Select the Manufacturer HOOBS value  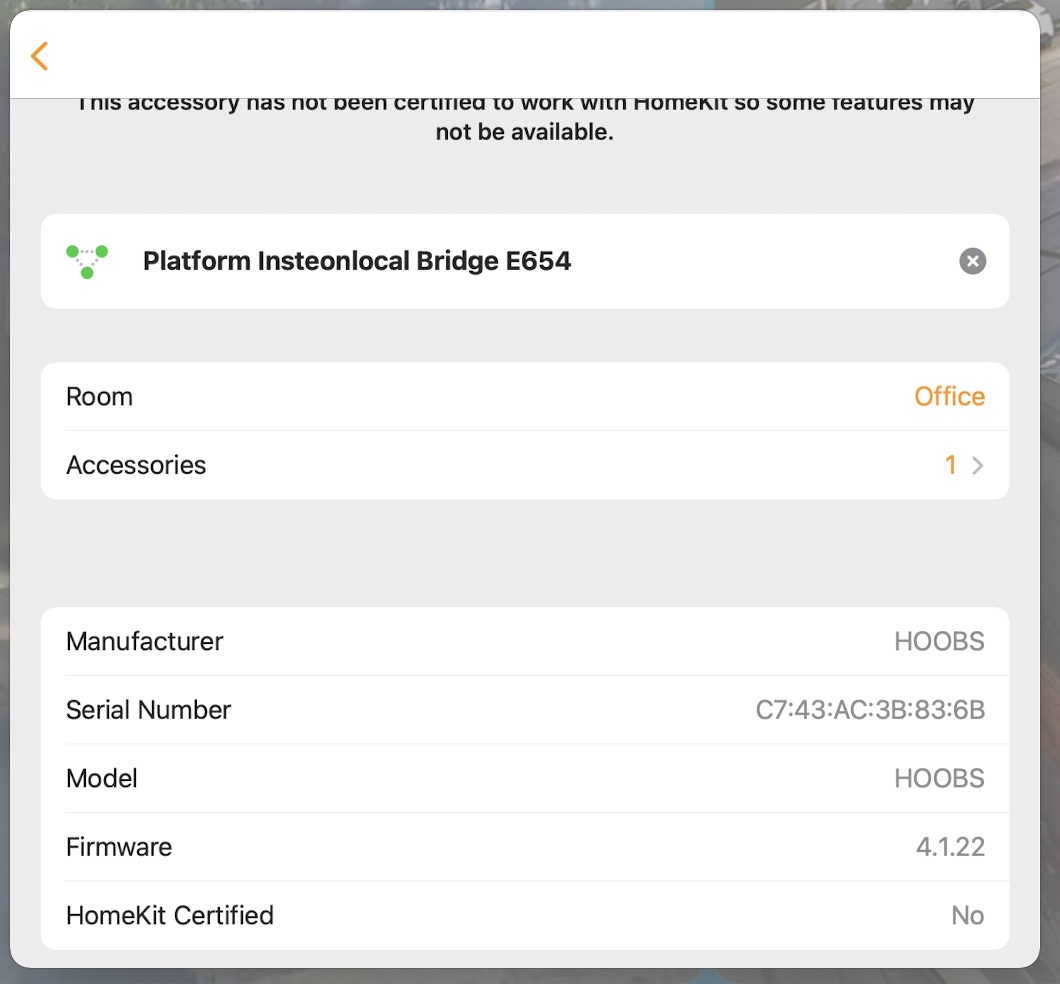coord(939,641)
